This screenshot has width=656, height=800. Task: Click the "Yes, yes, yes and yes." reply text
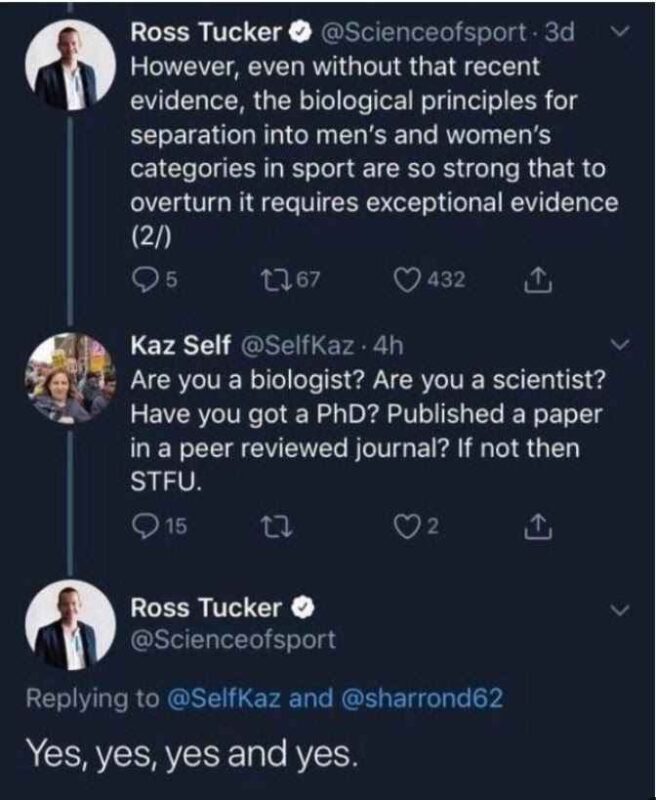tap(191, 749)
